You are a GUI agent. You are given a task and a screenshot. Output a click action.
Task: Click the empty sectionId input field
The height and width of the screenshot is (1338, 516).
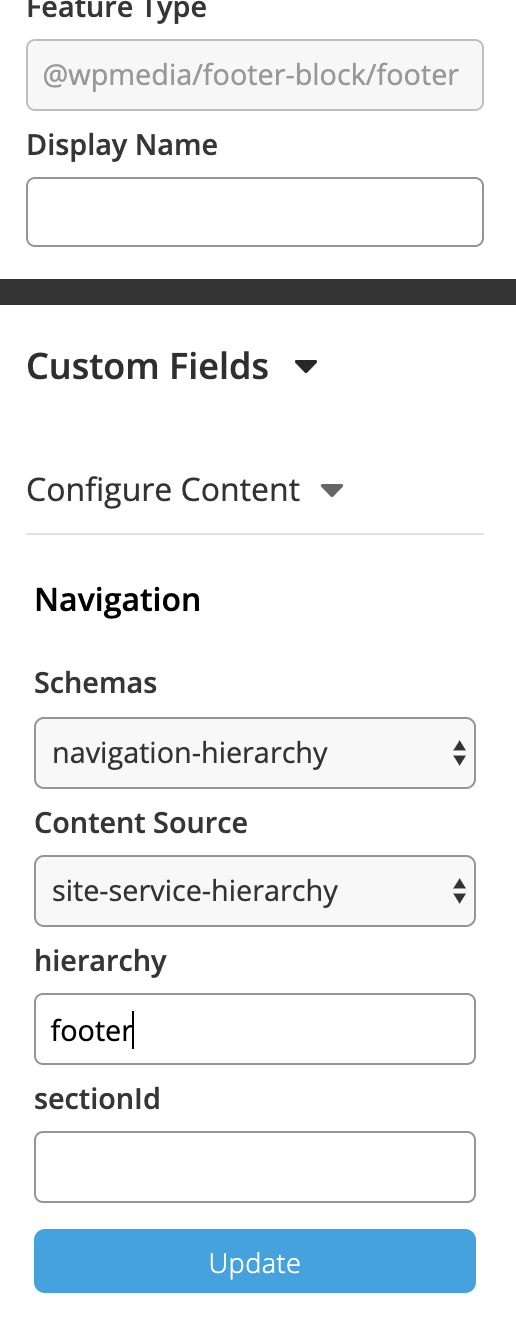[255, 1167]
